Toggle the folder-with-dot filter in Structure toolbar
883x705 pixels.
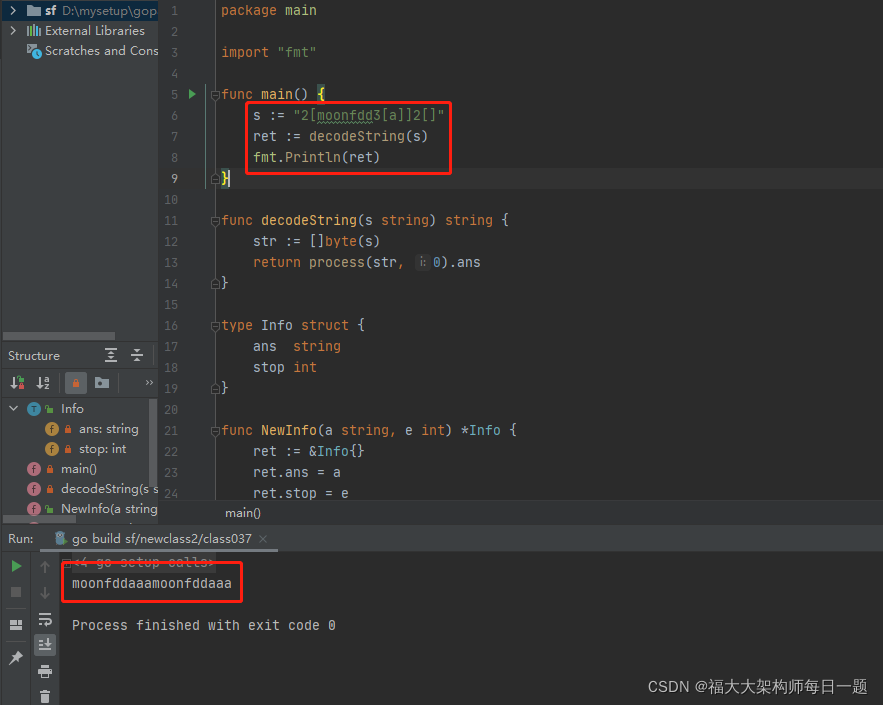[102, 383]
